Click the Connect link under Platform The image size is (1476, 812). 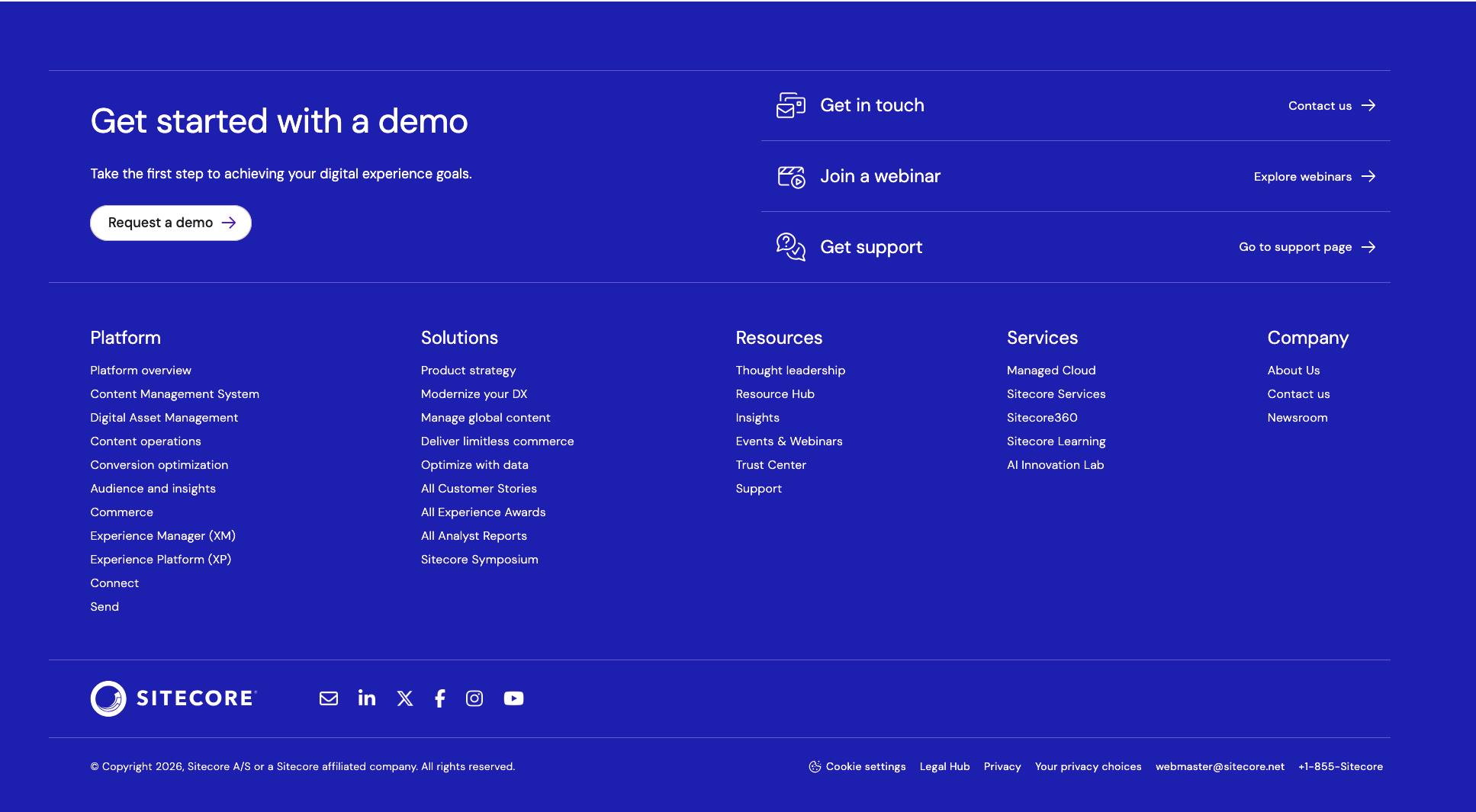pos(114,583)
